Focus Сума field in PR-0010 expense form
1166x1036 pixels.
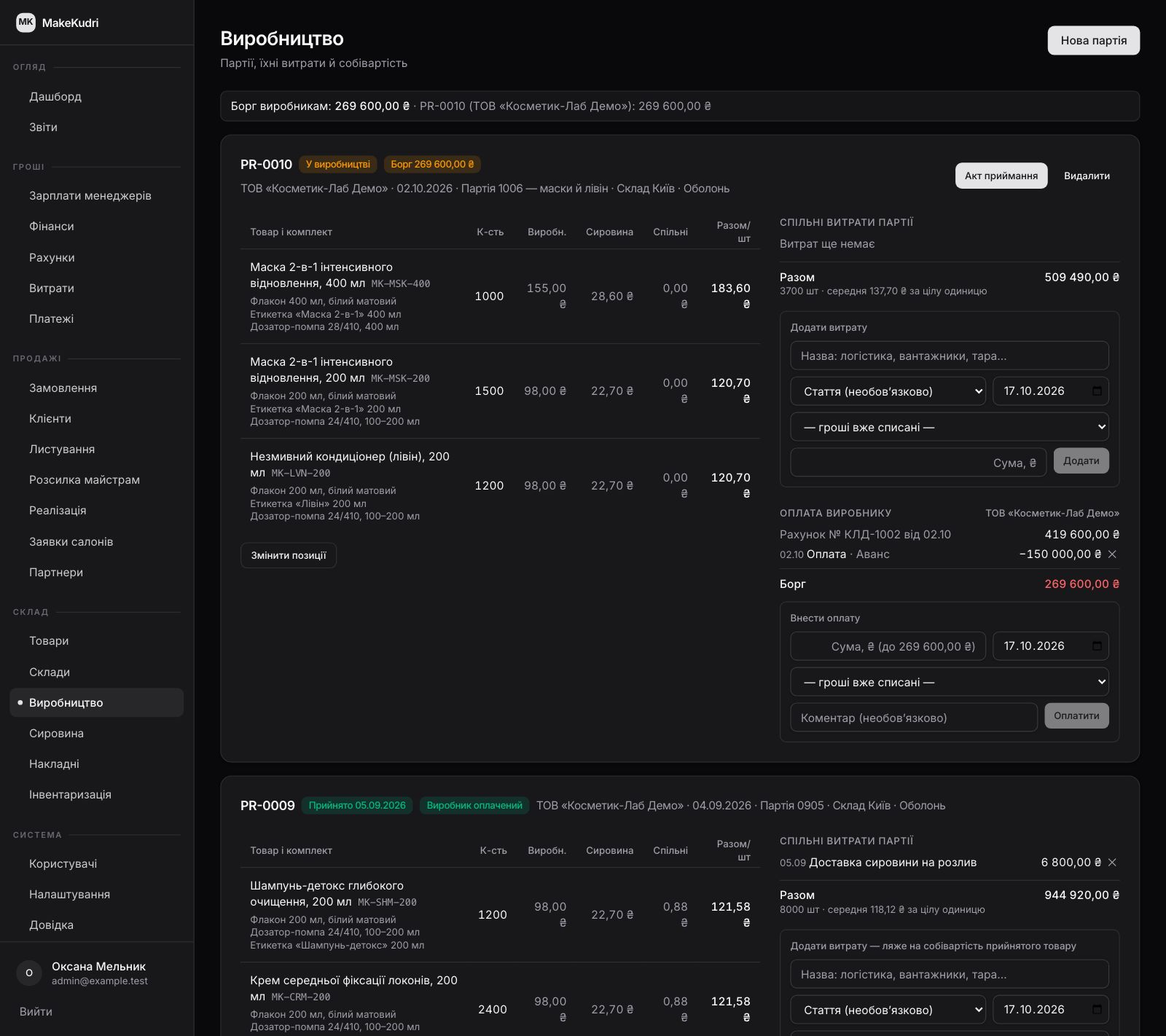(x=918, y=463)
